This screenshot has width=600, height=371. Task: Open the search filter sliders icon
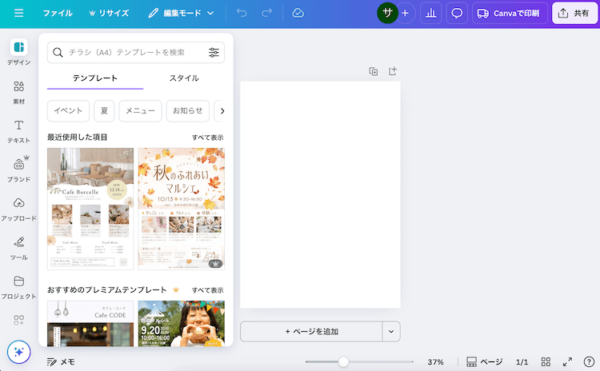pyautogui.click(x=214, y=52)
